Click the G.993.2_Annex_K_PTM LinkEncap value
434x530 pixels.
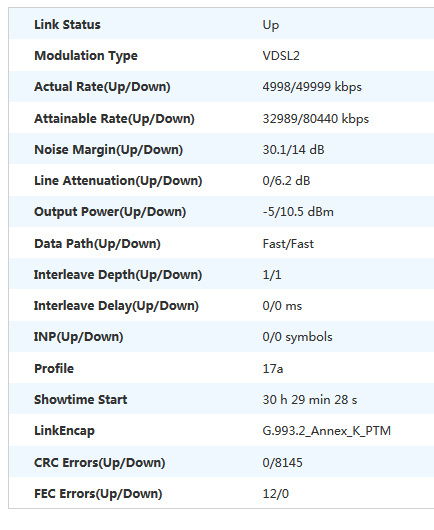[327, 431]
